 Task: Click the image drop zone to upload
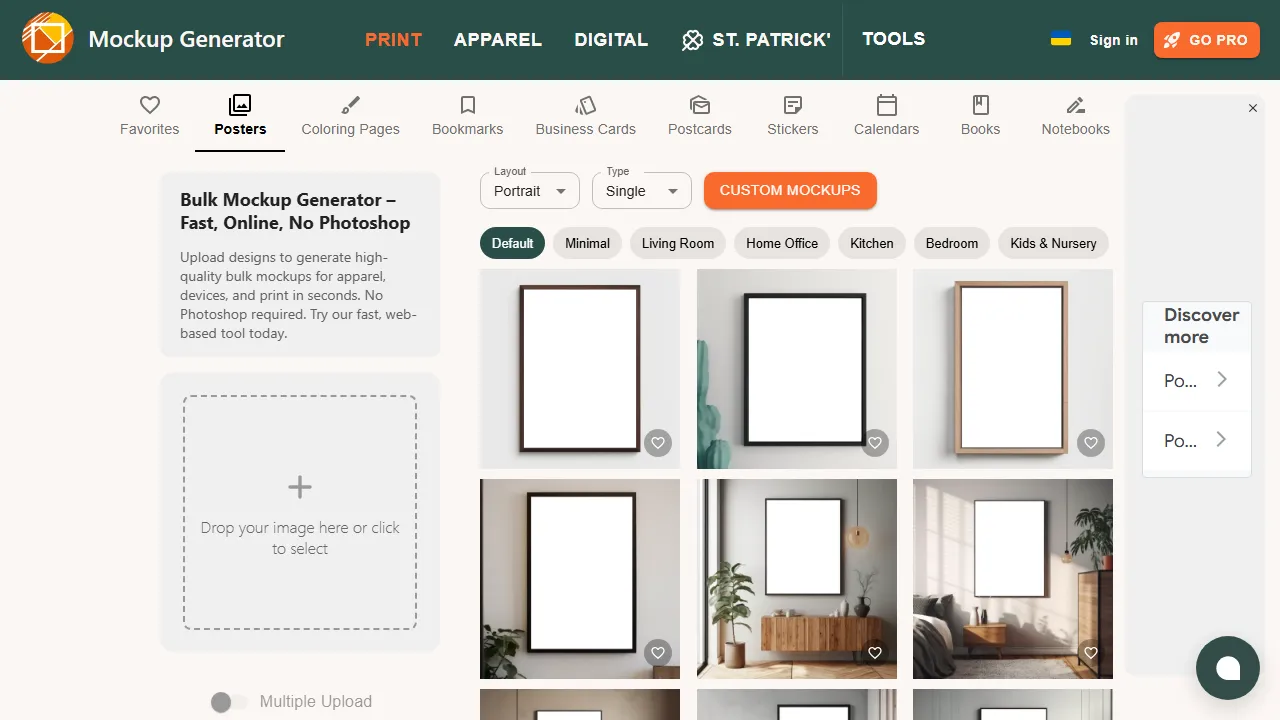tap(299, 513)
